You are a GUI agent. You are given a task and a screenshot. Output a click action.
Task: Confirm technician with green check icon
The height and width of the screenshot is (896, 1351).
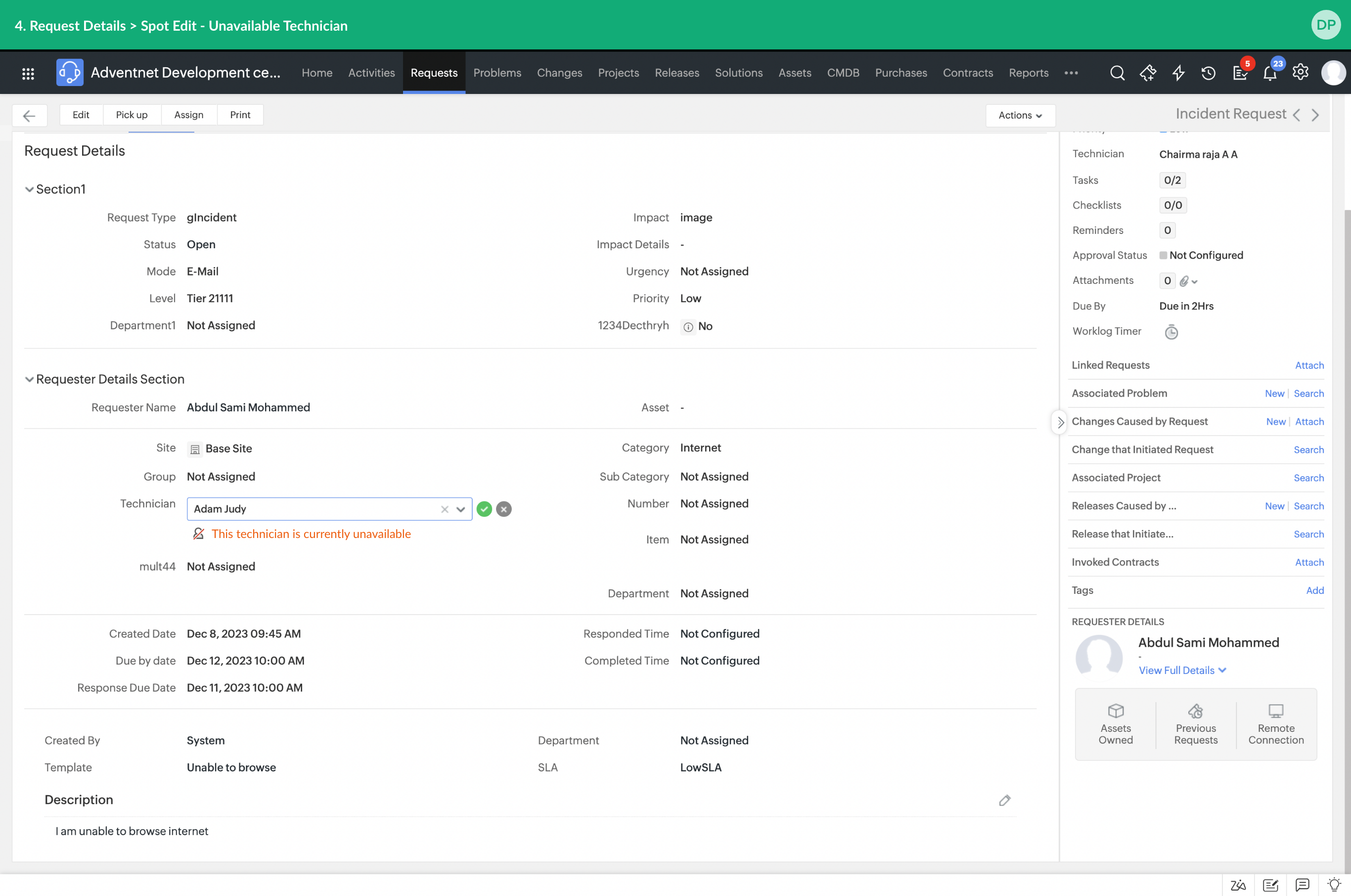tap(484, 509)
